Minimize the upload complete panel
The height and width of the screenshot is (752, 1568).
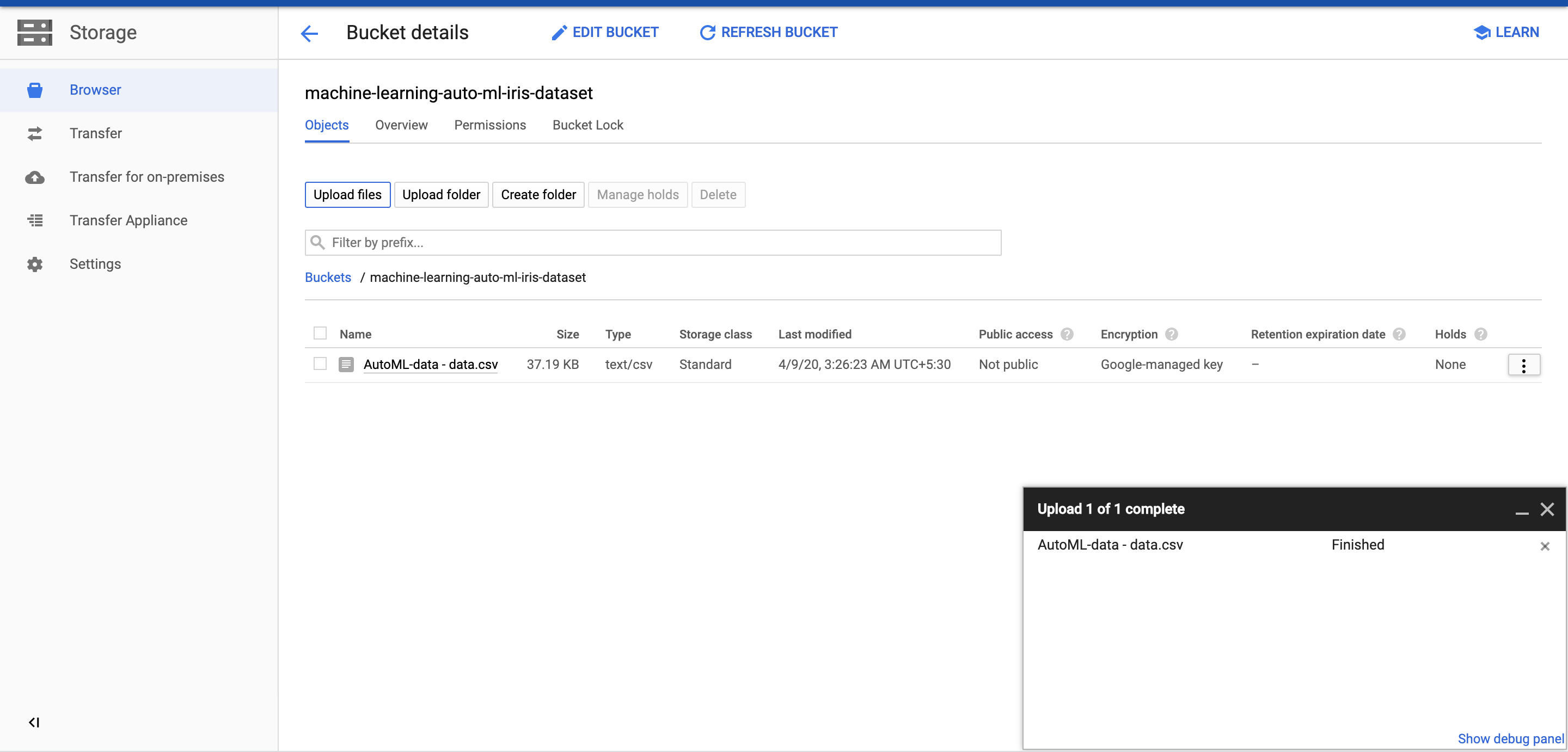1521,513
